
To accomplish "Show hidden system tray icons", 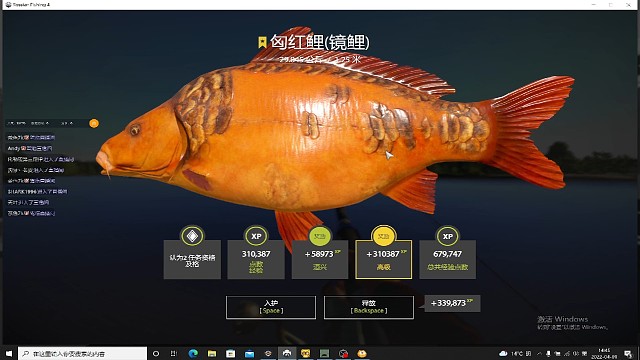I will coord(539,353).
